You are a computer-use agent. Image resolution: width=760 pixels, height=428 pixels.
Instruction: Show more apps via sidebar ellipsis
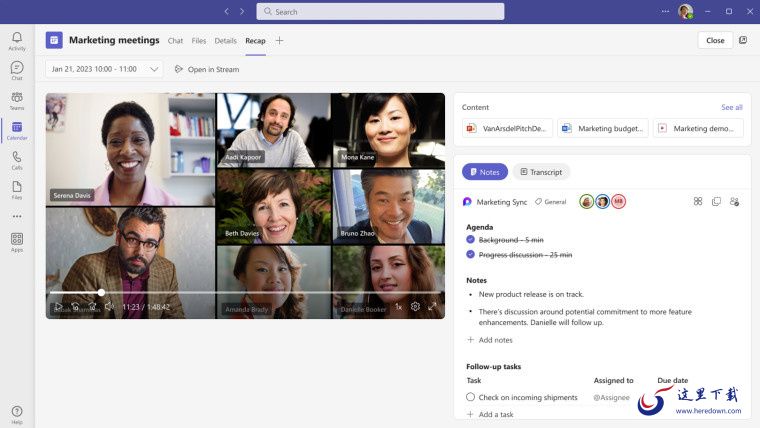17,216
